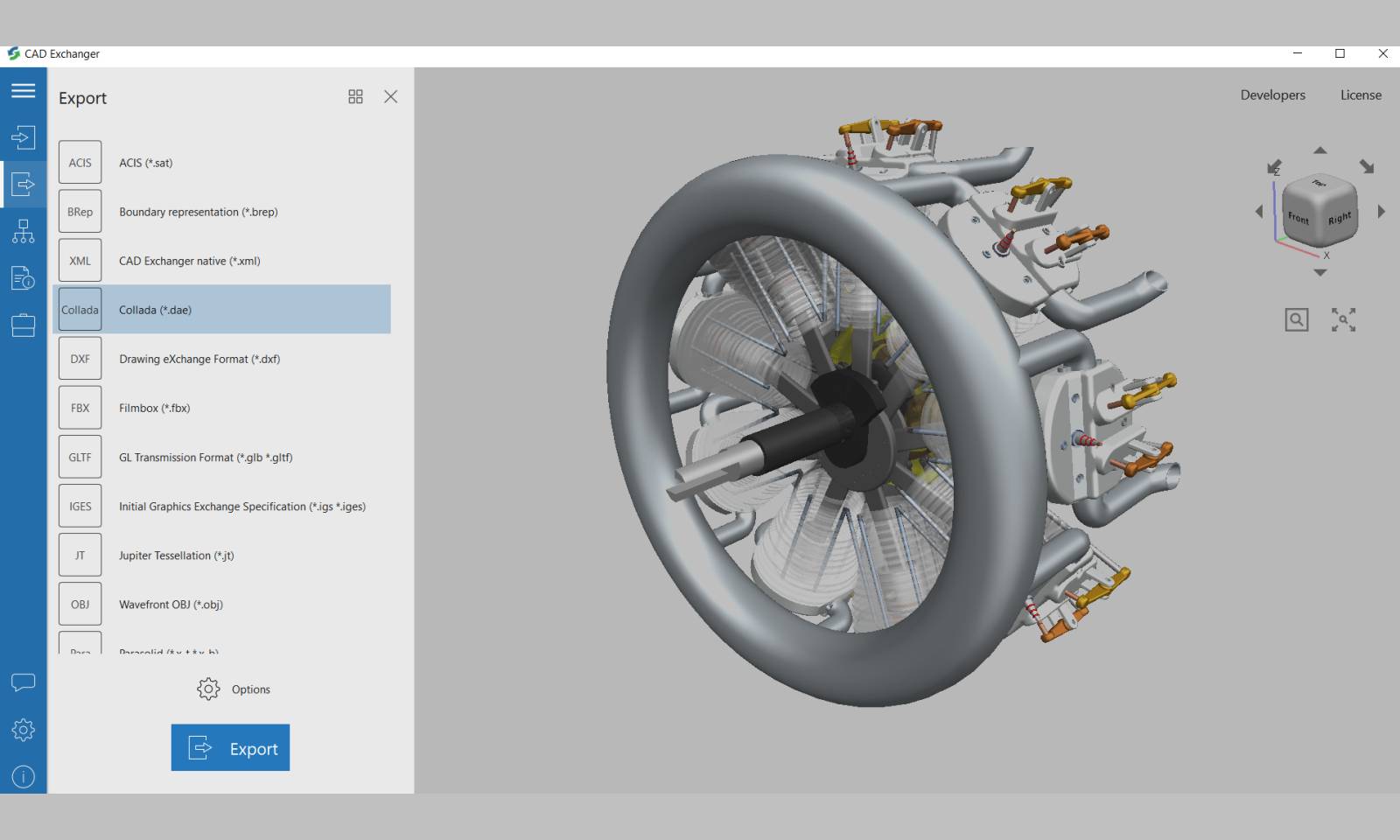Choose Wavefront OBJ (*.obj) label
Screen dimensions: 1400x840
(171, 604)
